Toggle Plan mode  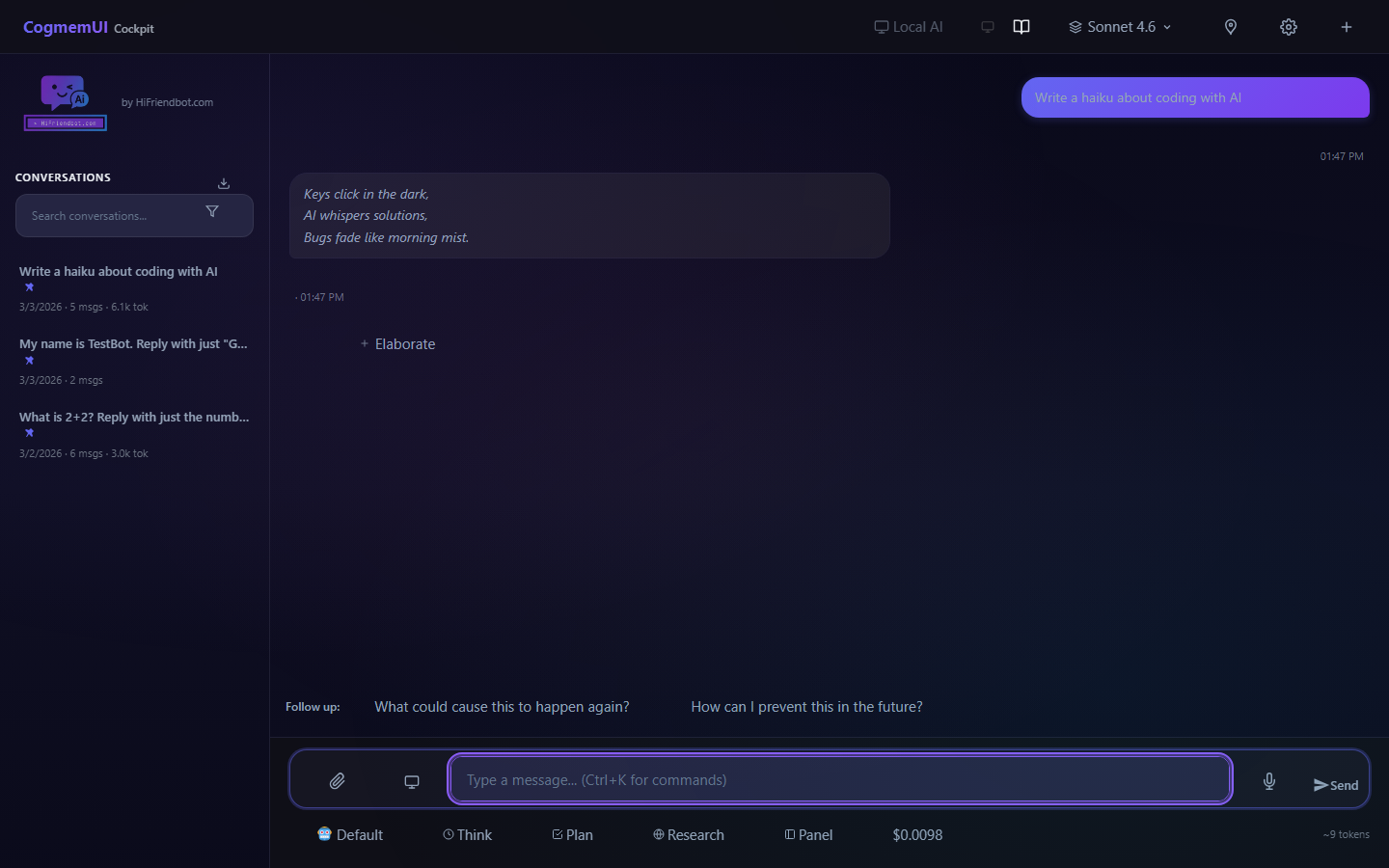tap(572, 835)
